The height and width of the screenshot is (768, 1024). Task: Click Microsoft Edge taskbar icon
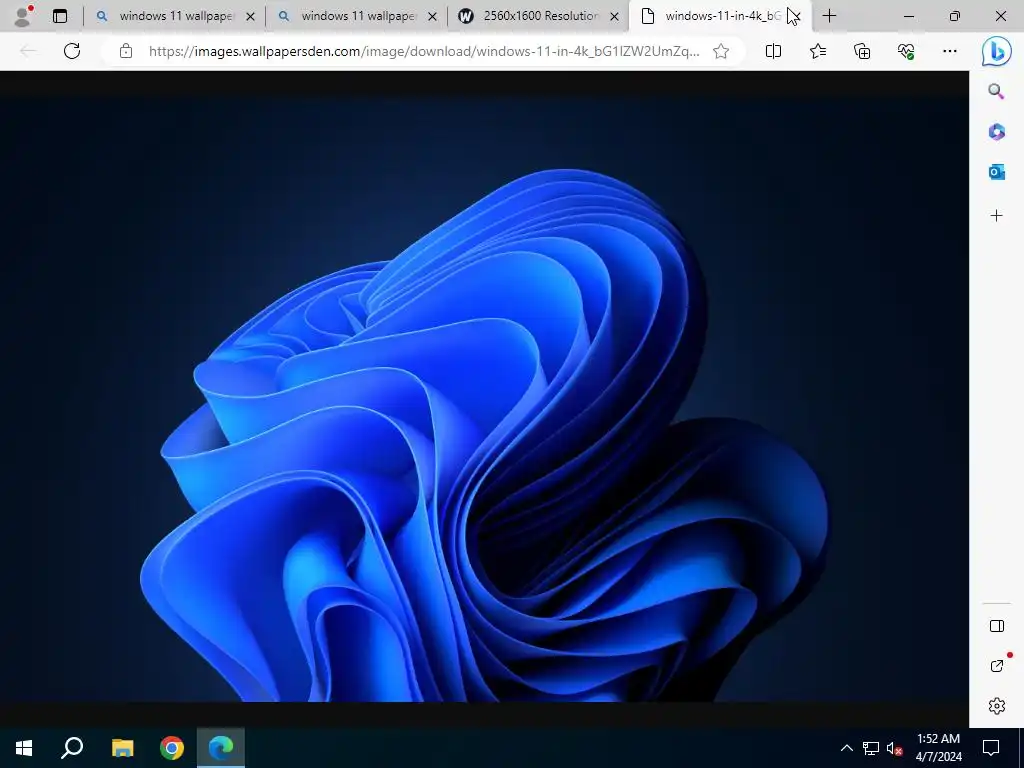tap(221, 748)
